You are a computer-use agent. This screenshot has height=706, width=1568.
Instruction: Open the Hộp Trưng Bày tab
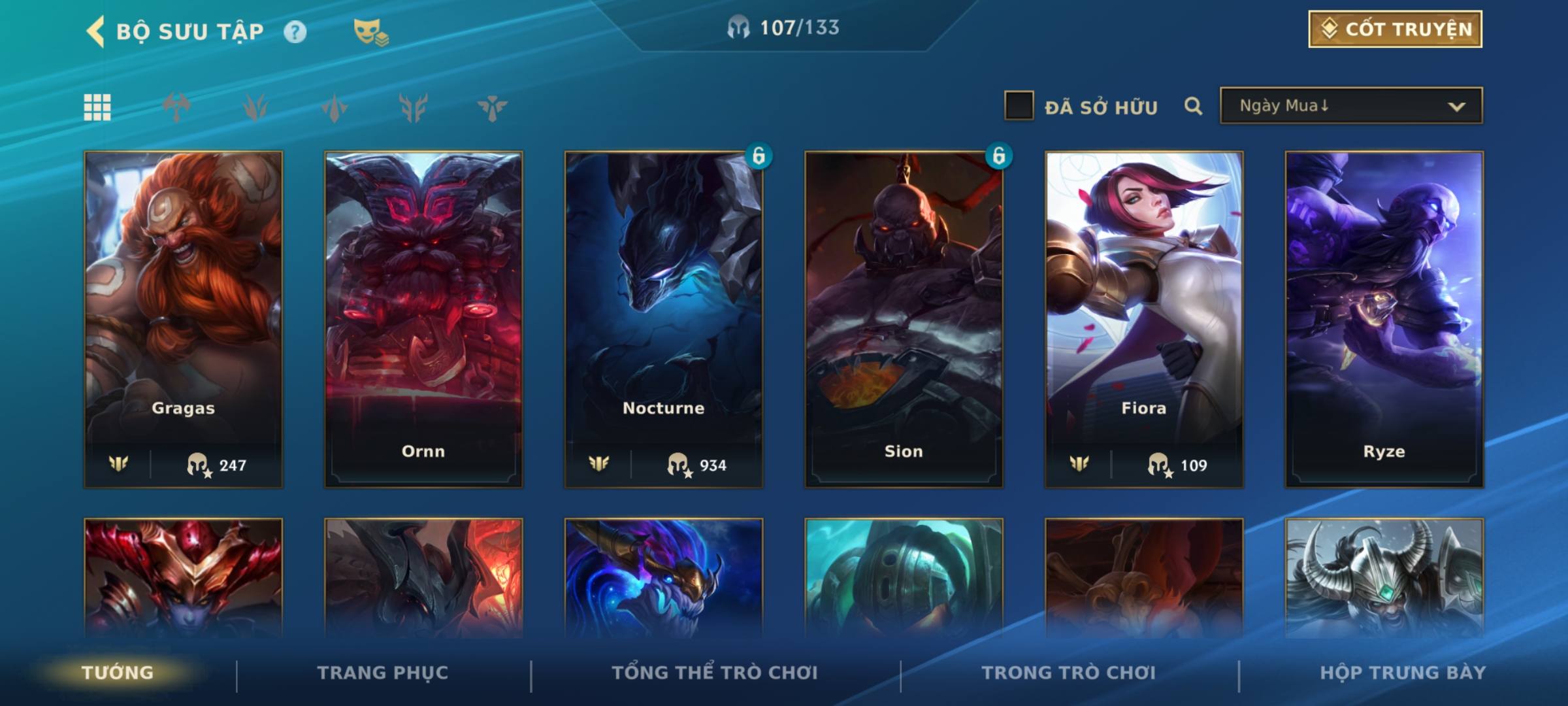tap(1403, 672)
